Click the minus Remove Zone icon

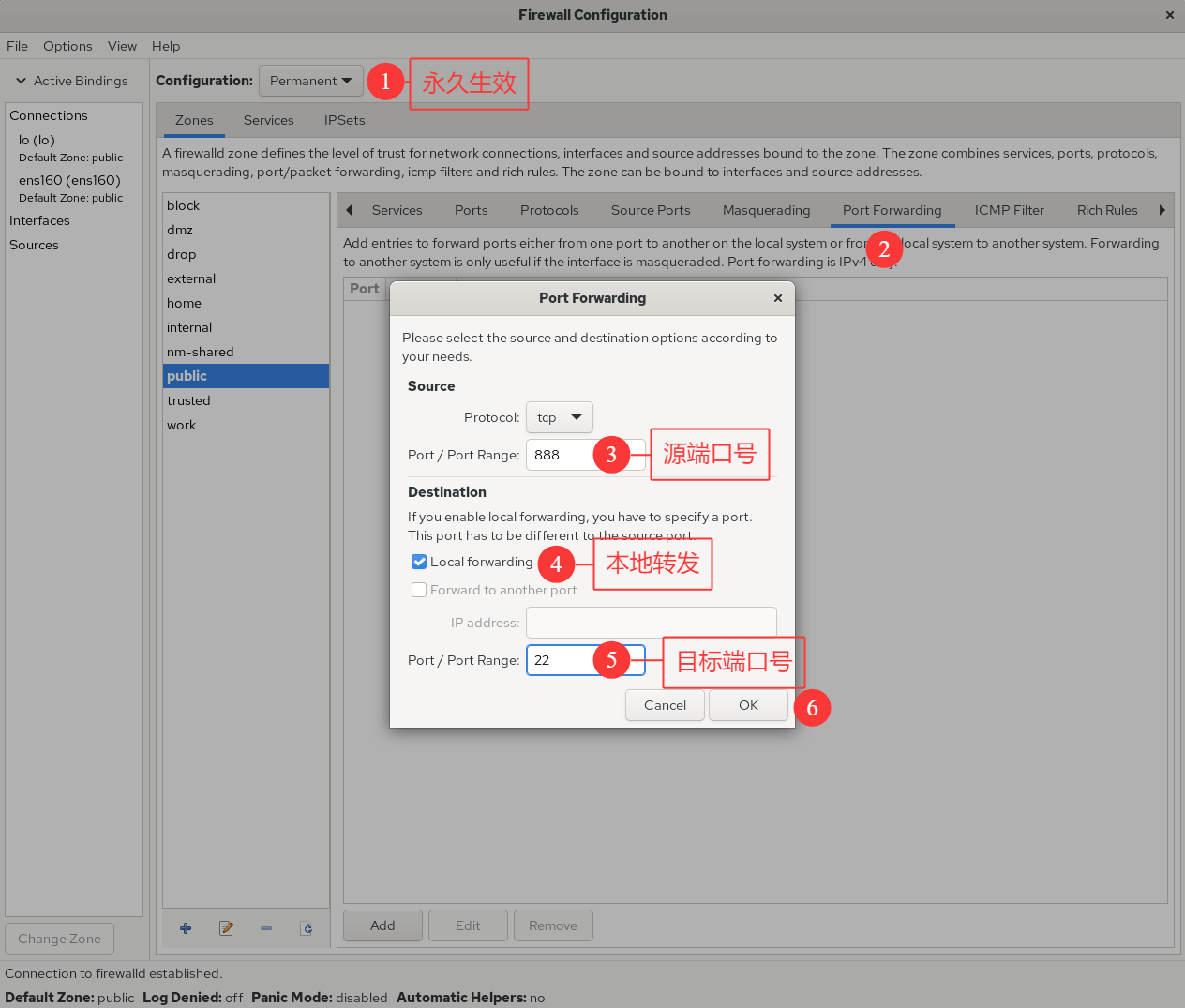(x=266, y=928)
